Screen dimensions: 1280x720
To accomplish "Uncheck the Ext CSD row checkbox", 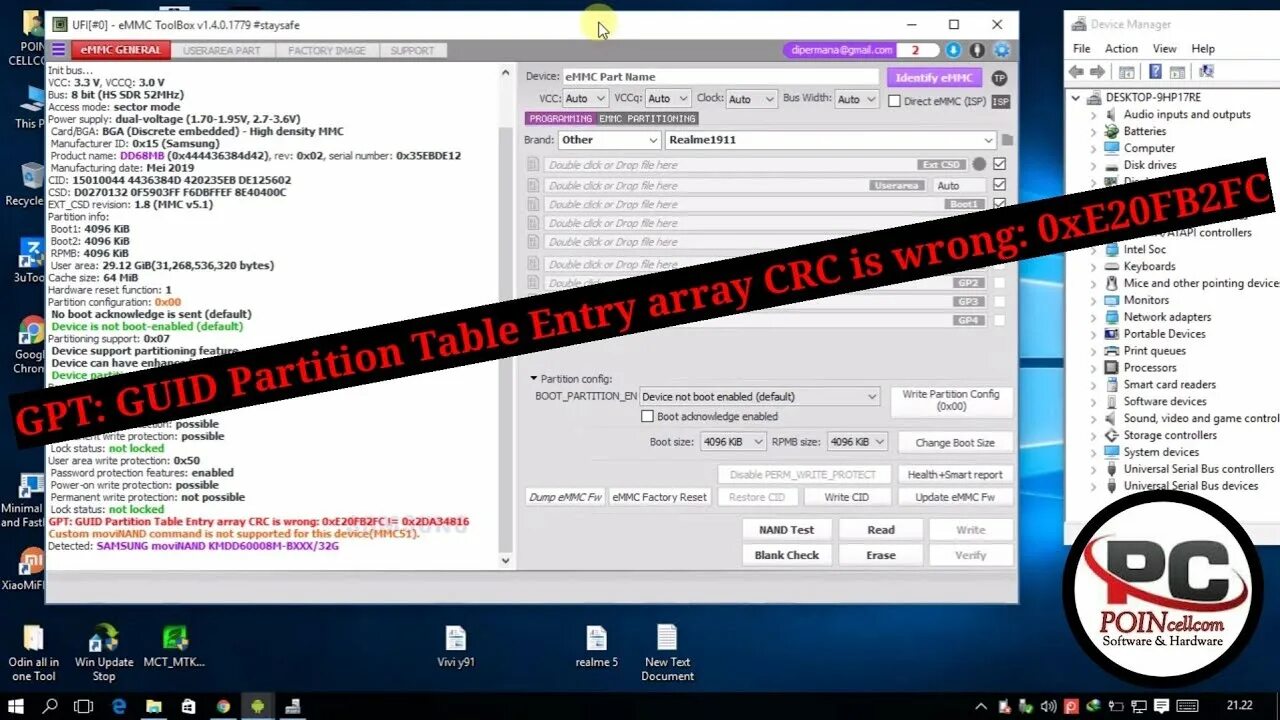I will [999, 164].
